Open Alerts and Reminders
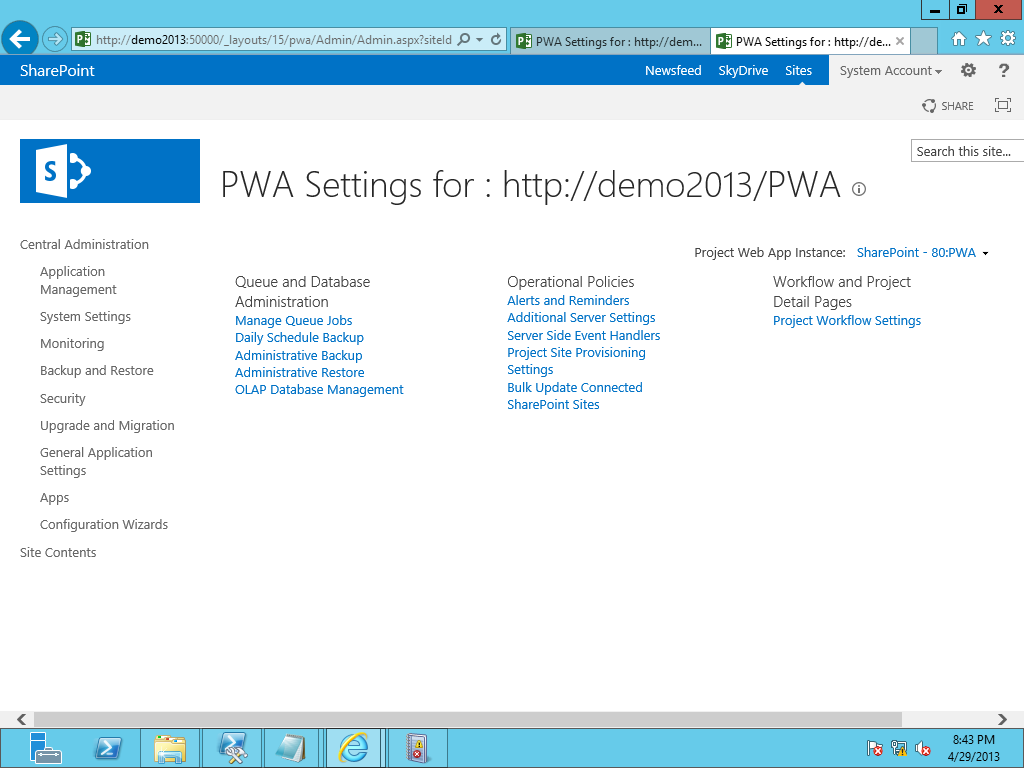 (x=568, y=300)
